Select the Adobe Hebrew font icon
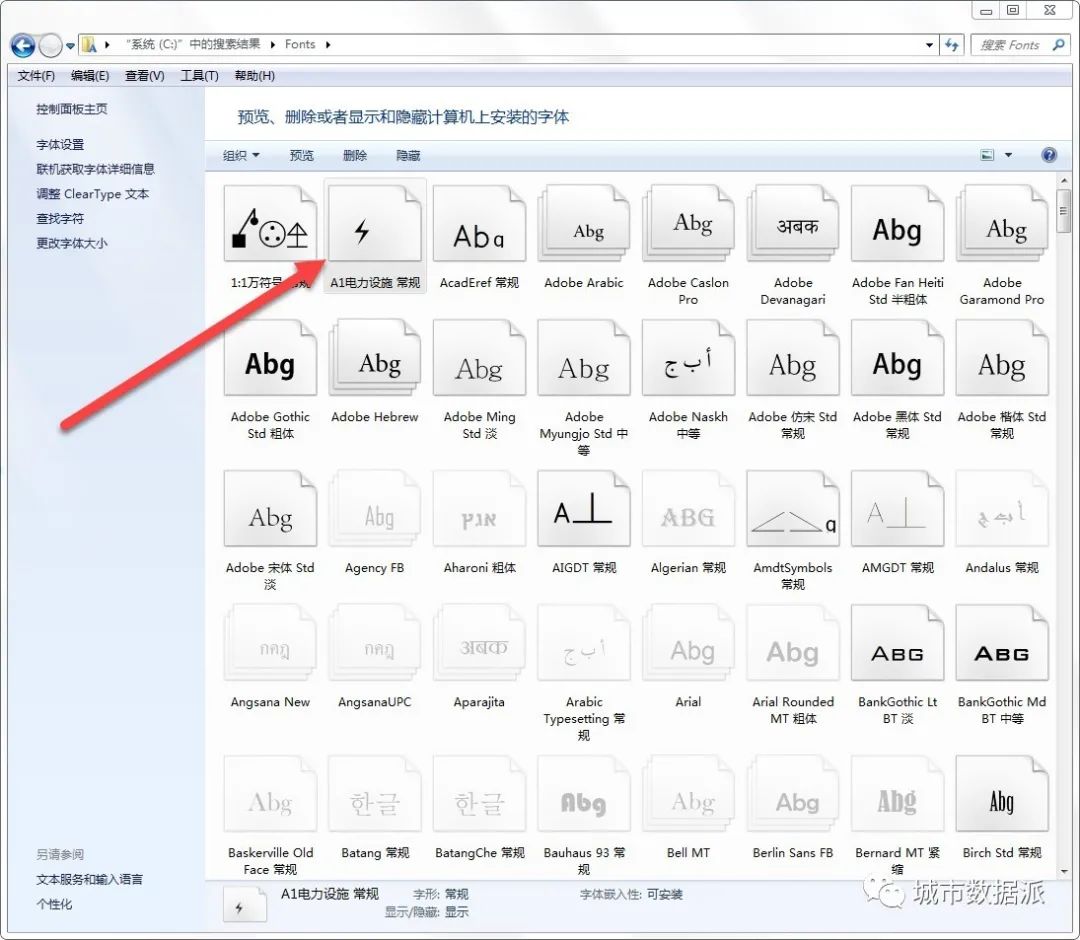Screen dimensions: 1080x940 click(x=375, y=357)
